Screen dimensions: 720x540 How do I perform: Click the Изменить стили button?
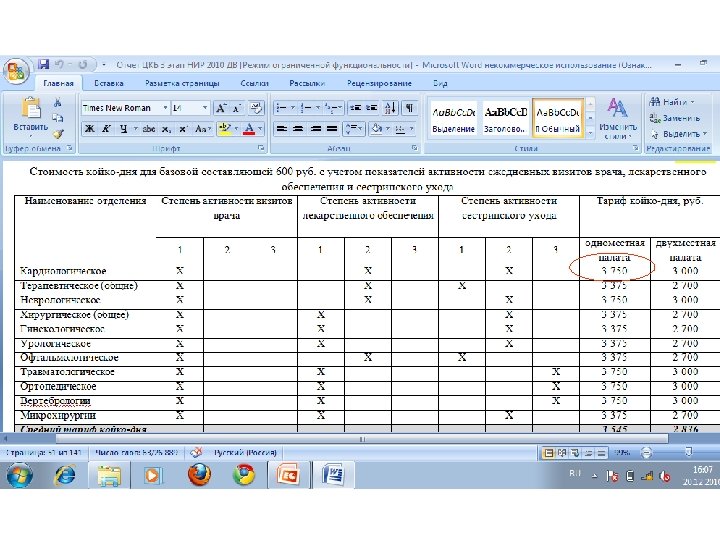[x=618, y=118]
